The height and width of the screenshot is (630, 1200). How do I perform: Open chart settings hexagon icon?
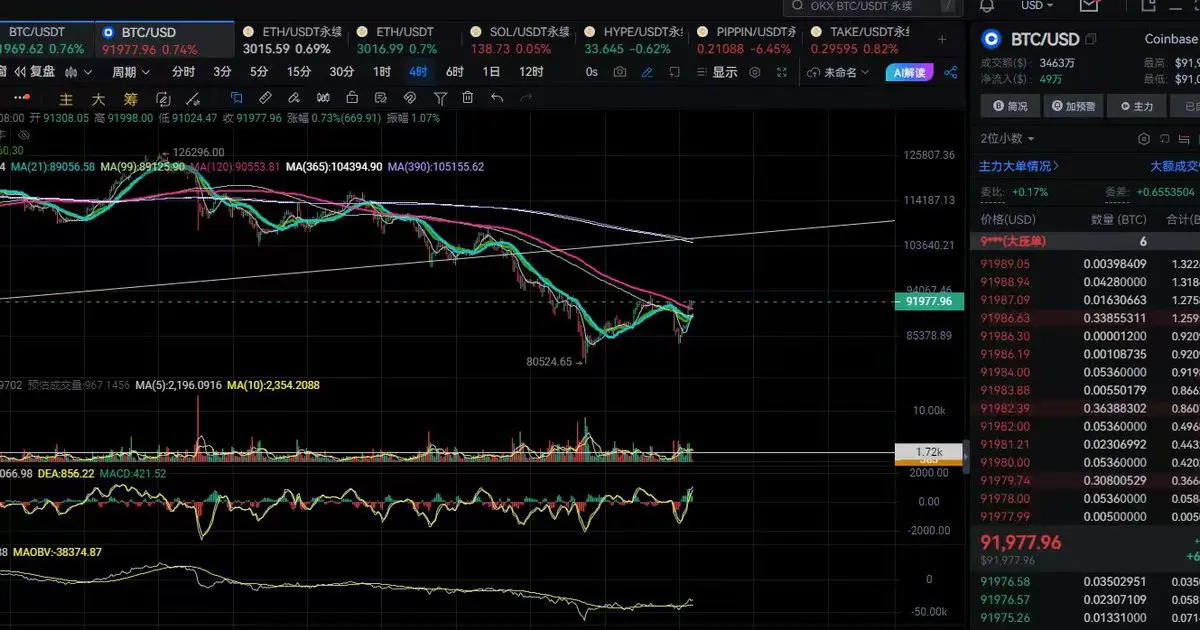click(x=754, y=72)
